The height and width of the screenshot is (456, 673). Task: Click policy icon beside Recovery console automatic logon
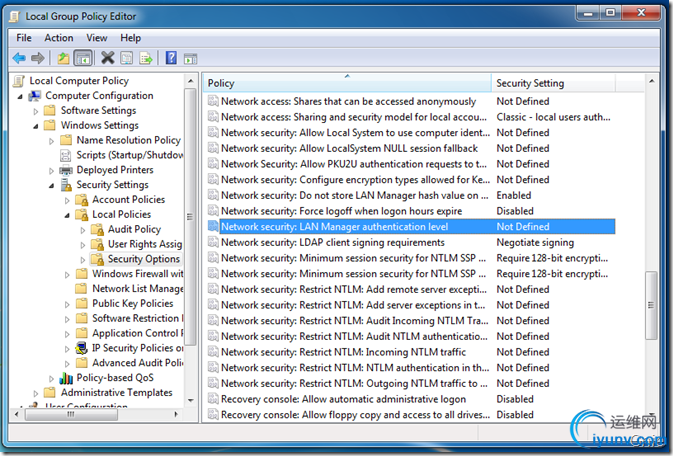(213, 398)
